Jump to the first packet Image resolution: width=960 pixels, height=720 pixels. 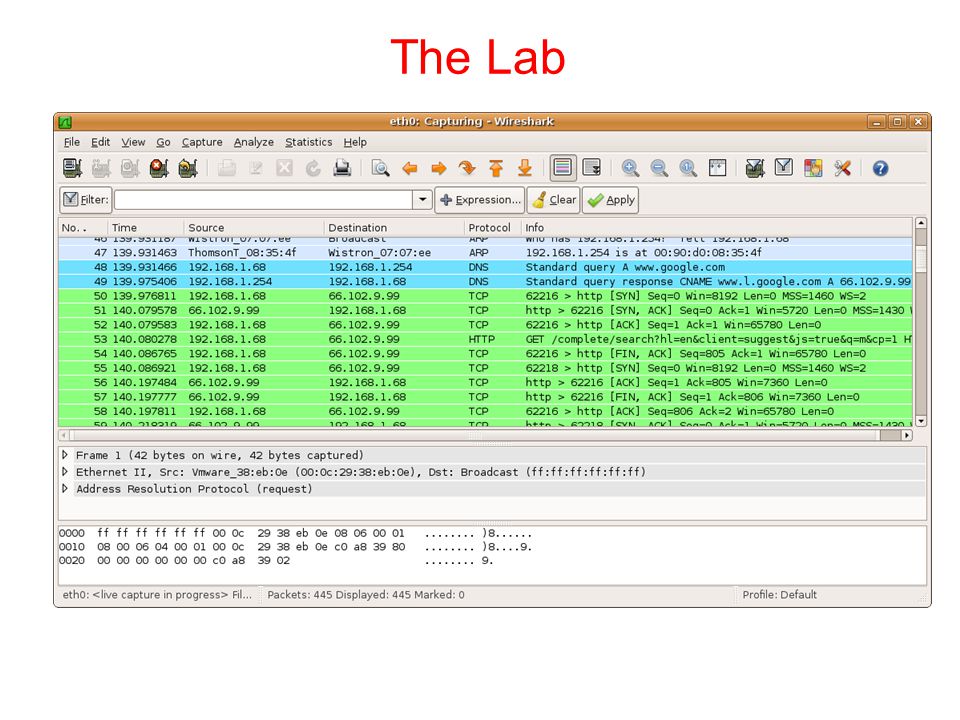496,168
